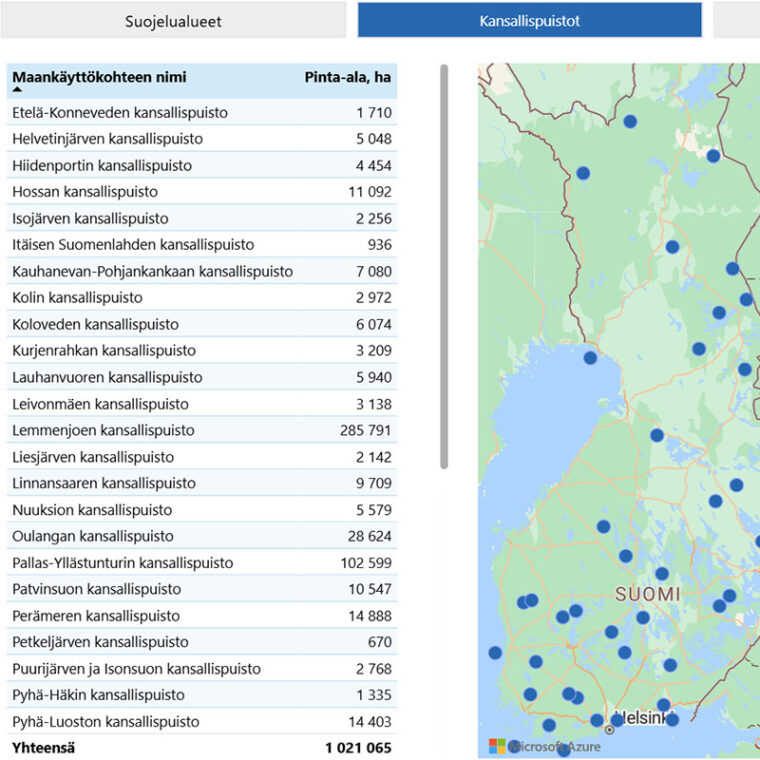
Task: Click blue marker right of Helsinki label
Action: tap(671, 719)
